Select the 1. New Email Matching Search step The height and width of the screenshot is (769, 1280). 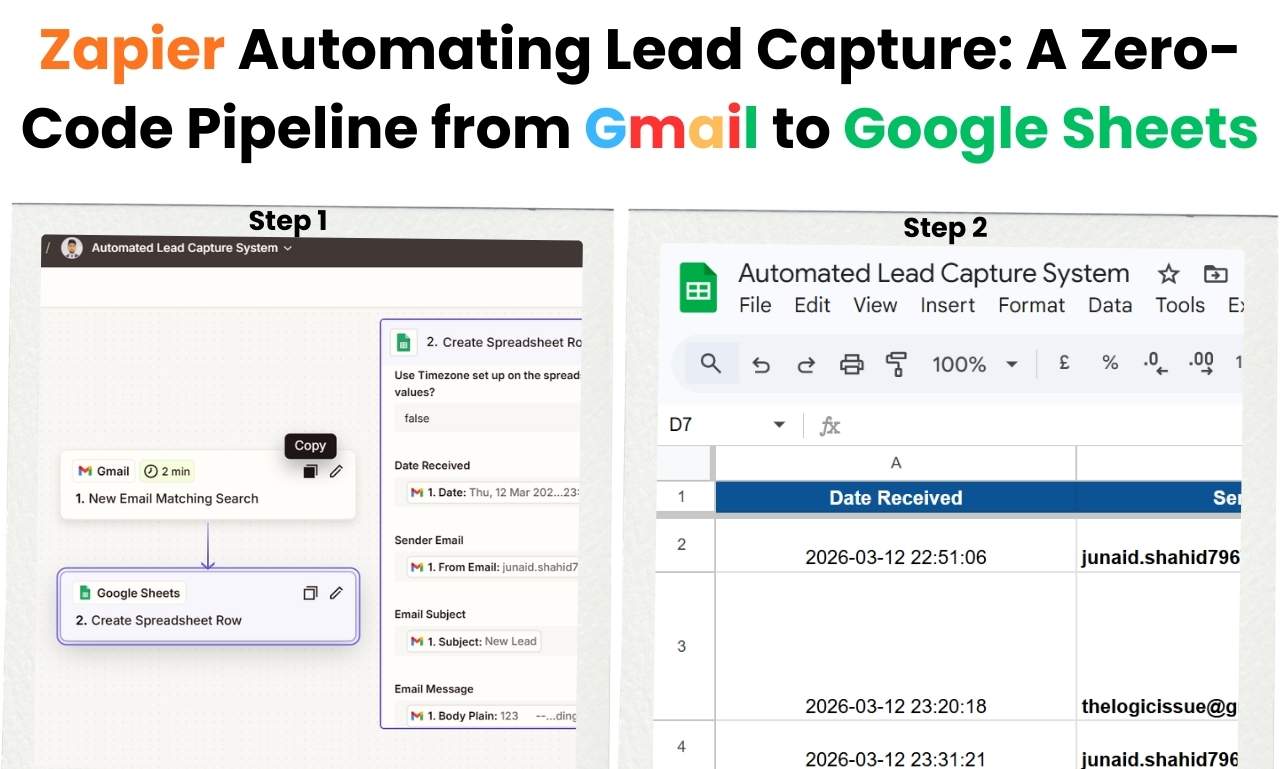click(x=208, y=484)
